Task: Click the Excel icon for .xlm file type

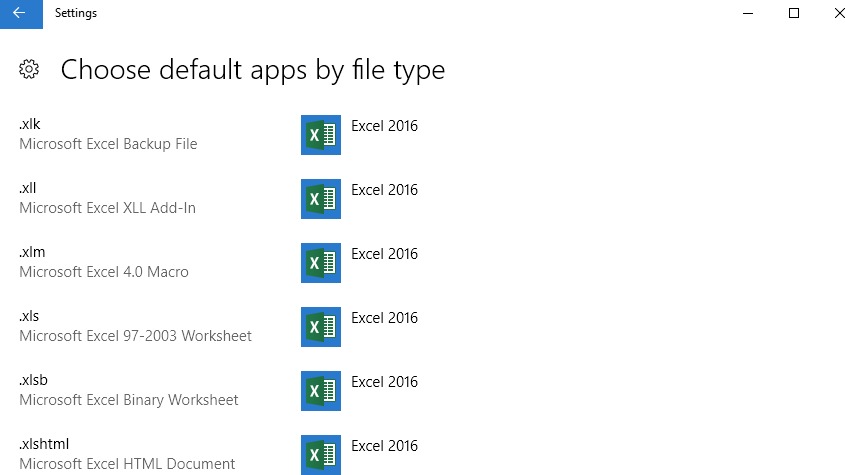Action: click(x=320, y=263)
